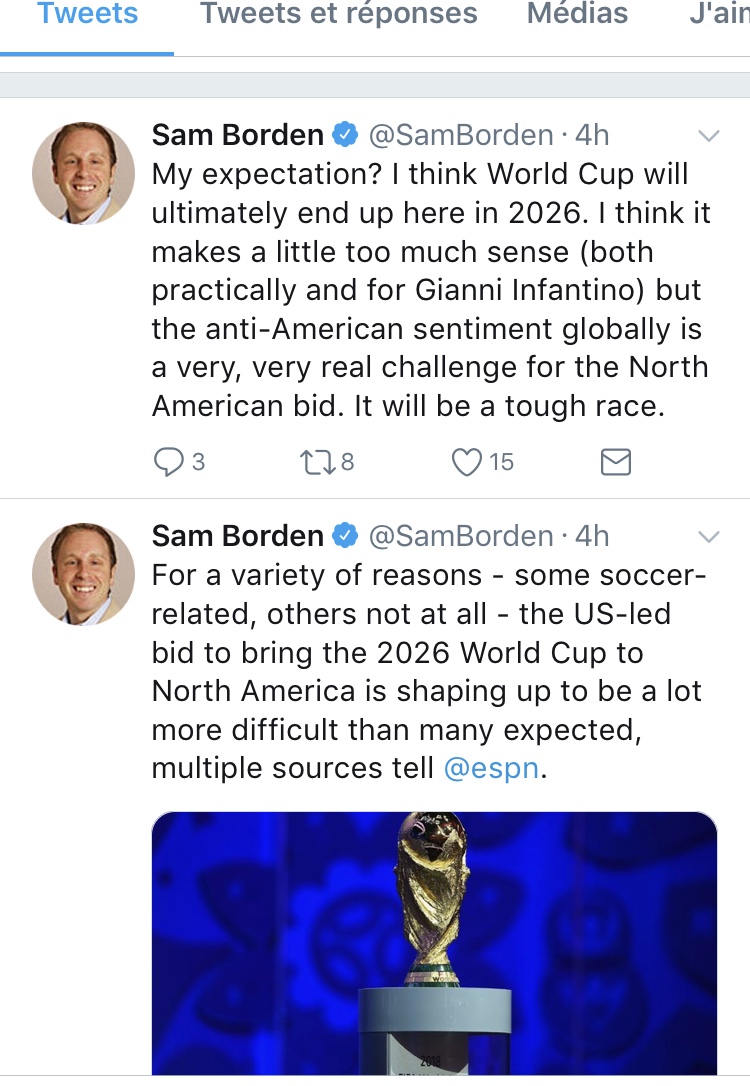
Task: Click Sam Borden name on first tweet
Action: (x=238, y=134)
